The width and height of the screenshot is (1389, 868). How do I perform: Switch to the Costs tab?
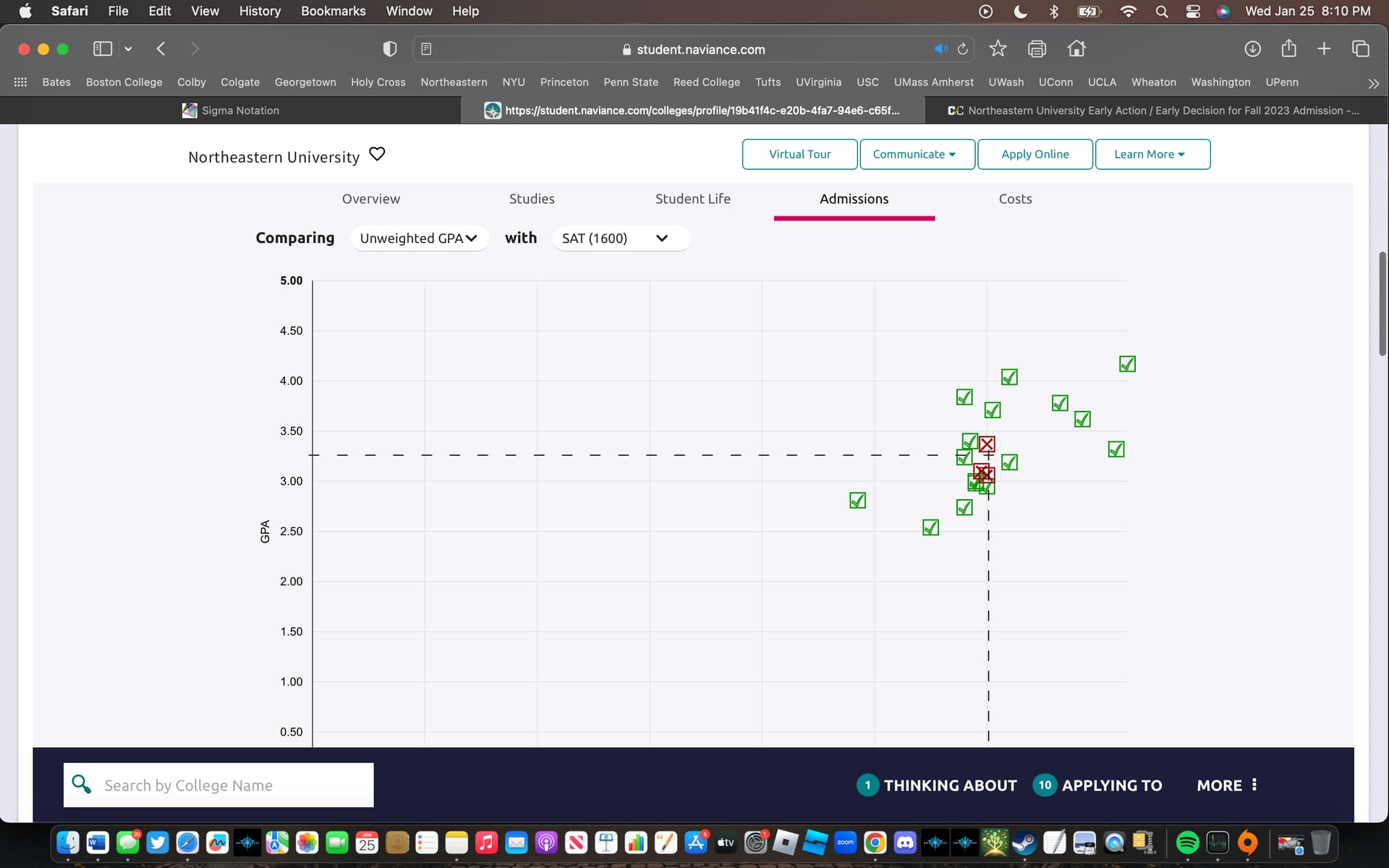[1015, 199]
